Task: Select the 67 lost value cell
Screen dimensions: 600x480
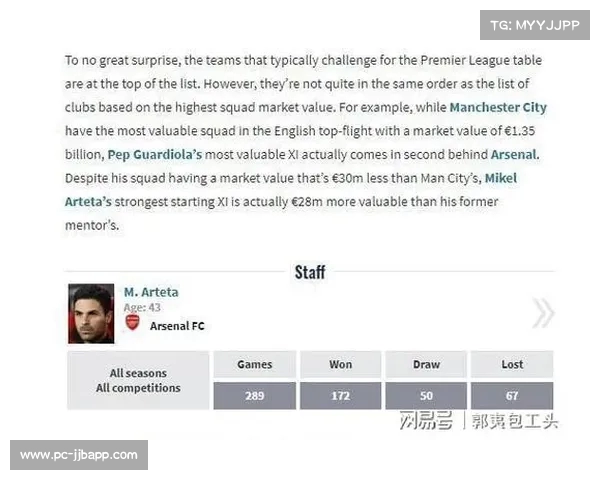Action: click(x=512, y=396)
